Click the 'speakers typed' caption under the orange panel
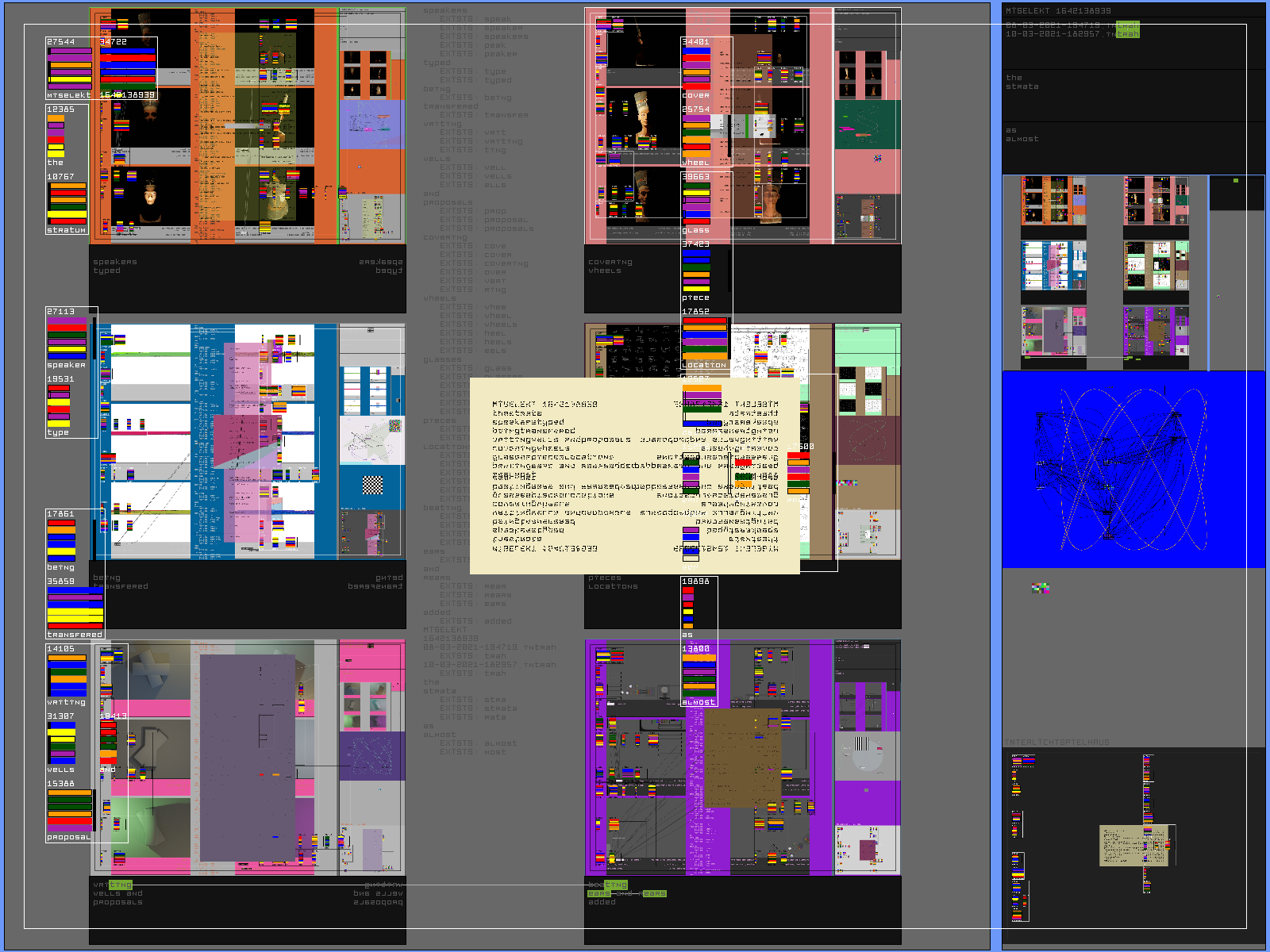 (115, 266)
